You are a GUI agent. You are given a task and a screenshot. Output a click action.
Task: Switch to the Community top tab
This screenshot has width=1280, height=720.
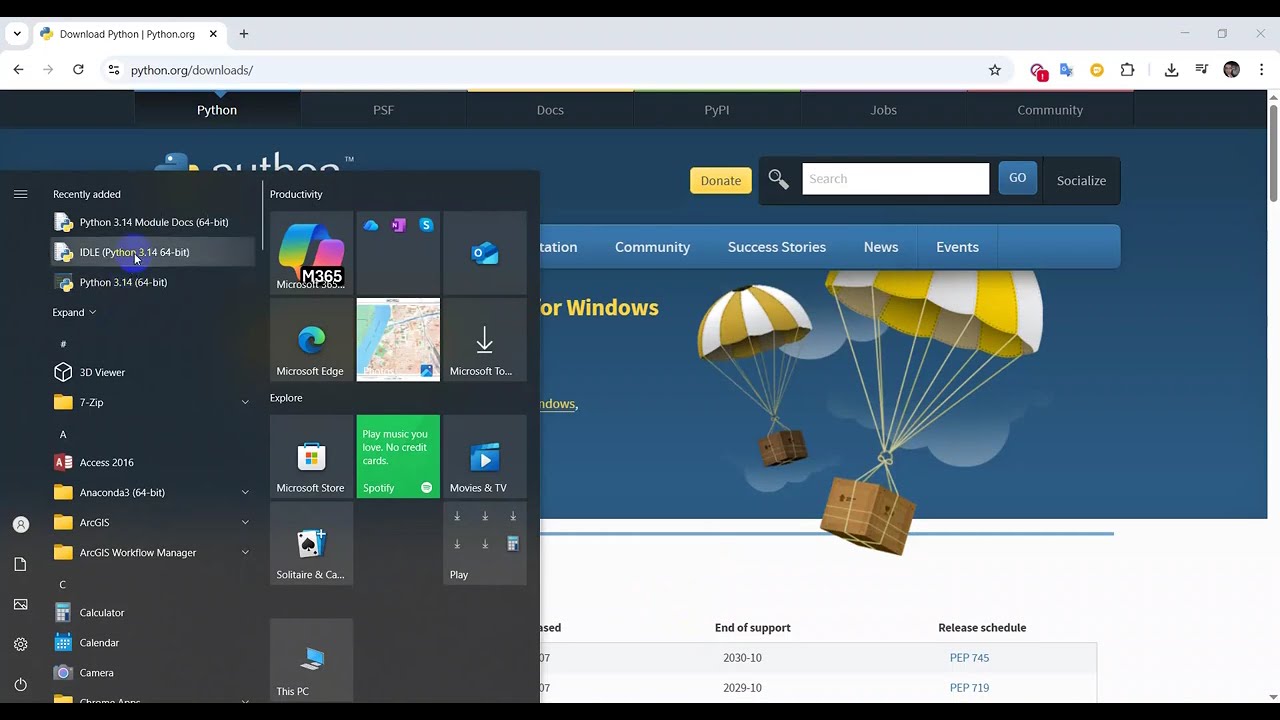[1050, 110]
